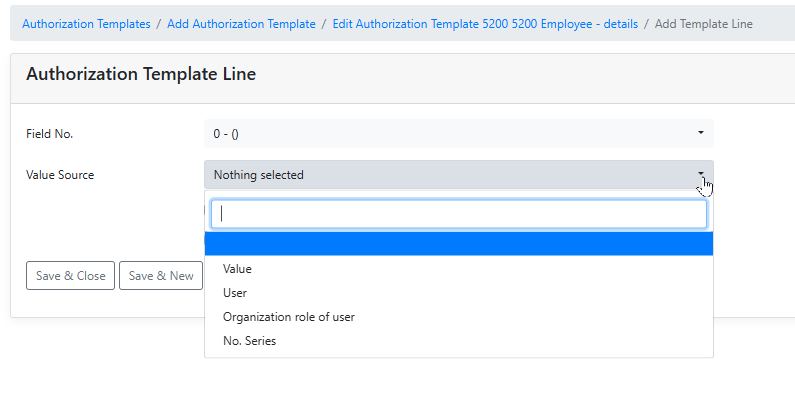Go to Authorization Templates breadcrumb link
Screen dimensions: 795x411
pyautogui.click(x=86, y=23)
